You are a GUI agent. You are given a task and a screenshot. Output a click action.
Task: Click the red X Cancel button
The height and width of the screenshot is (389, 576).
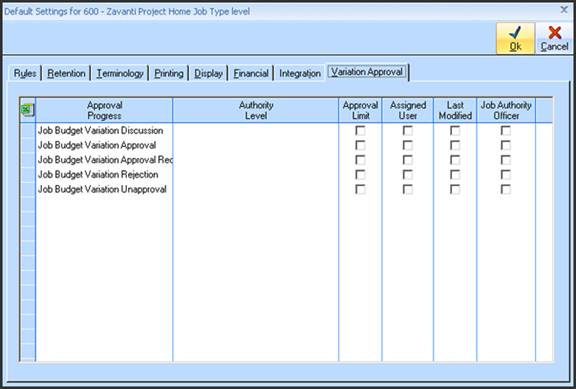(554, 39)
